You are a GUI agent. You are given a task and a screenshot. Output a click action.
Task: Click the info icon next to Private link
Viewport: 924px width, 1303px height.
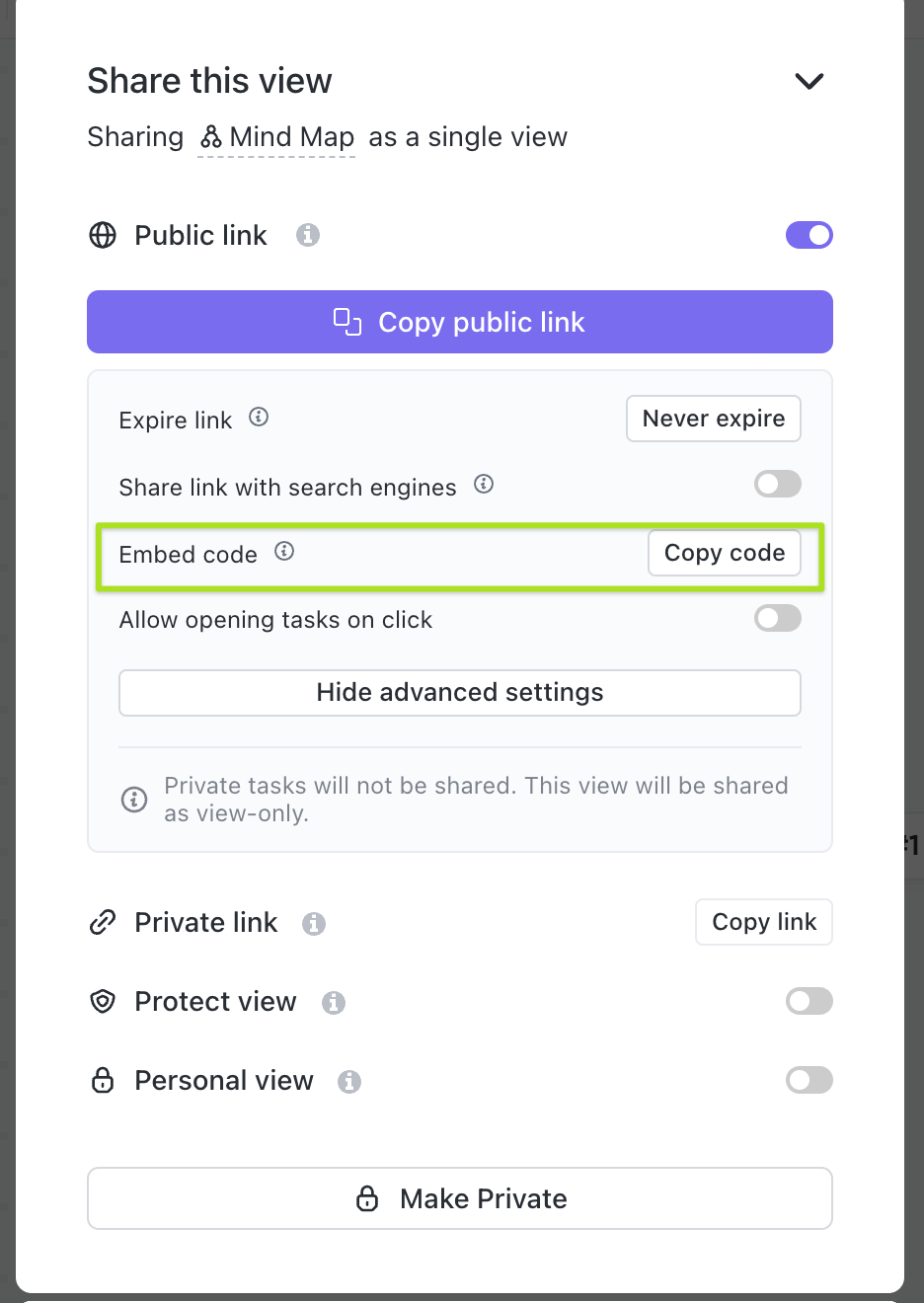(314, 923)
